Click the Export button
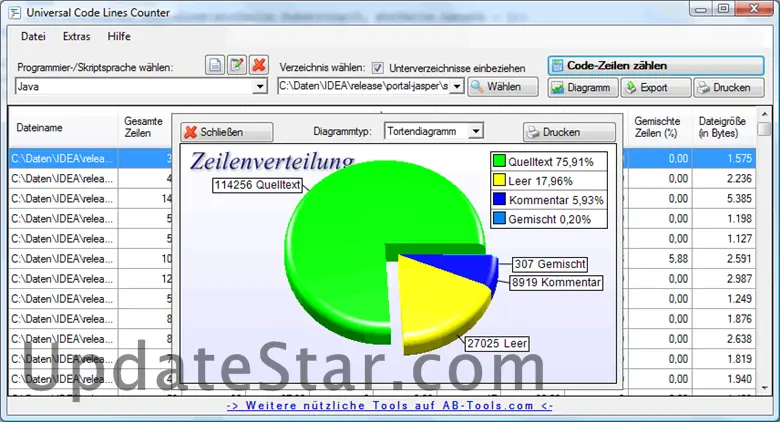780x422 pixels. coord(656,88)
